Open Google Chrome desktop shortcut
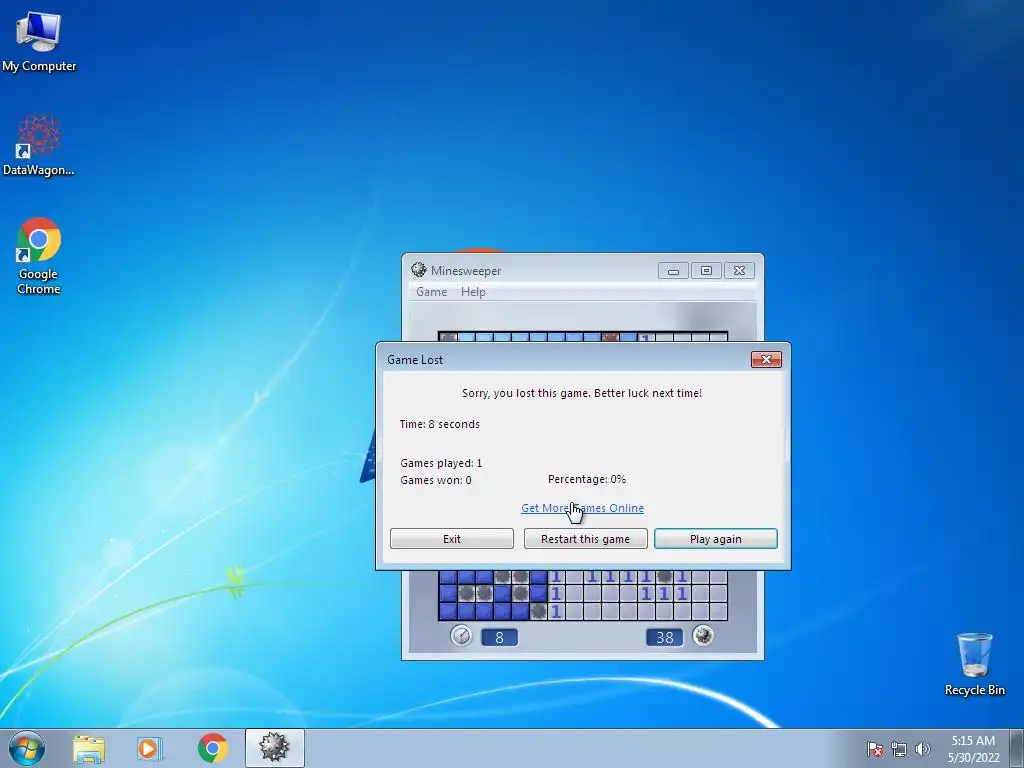Viewport: 1024px width, 768px height. point(39,255)
